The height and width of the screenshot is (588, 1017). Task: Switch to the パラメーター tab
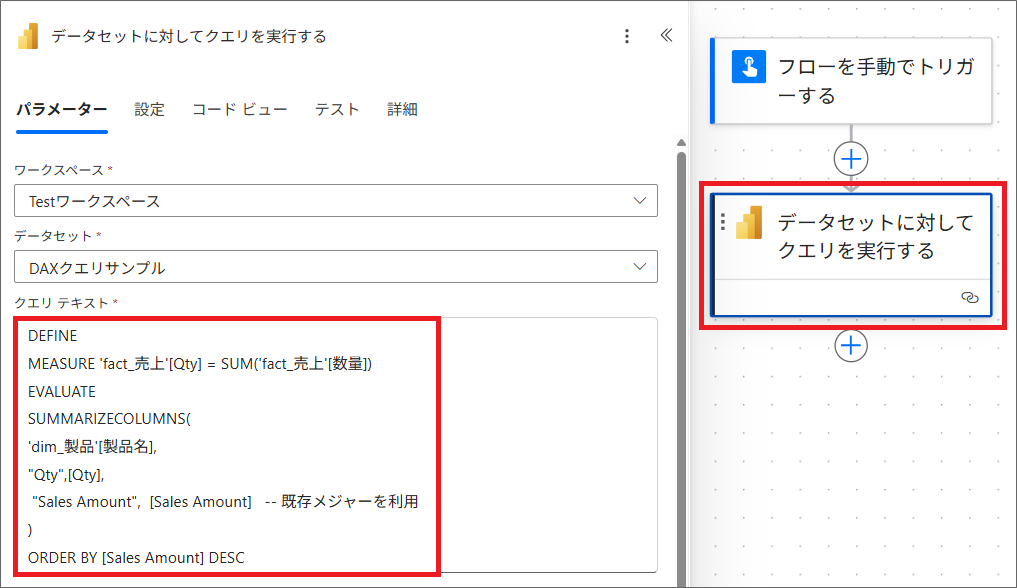62,110
